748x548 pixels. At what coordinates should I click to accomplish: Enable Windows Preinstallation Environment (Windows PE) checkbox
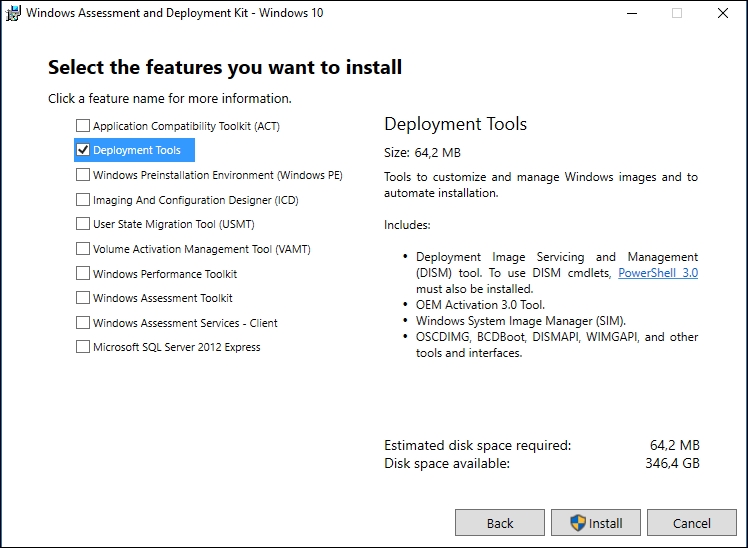click(83, 175)
